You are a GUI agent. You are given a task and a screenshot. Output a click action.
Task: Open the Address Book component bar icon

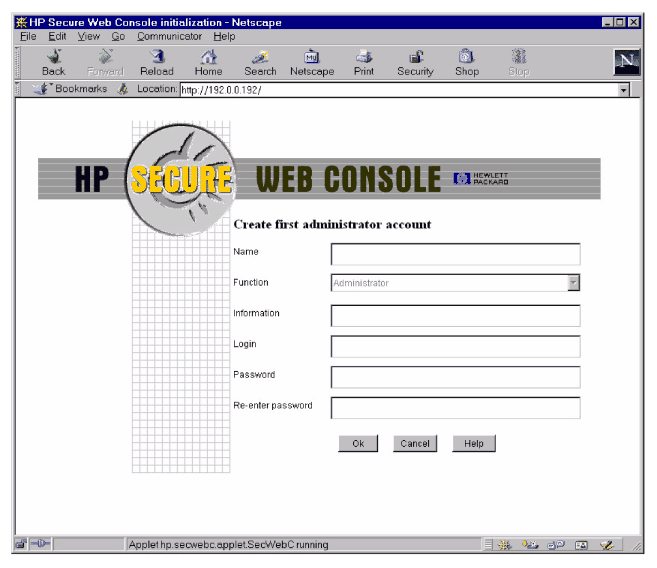coord(581,545)
